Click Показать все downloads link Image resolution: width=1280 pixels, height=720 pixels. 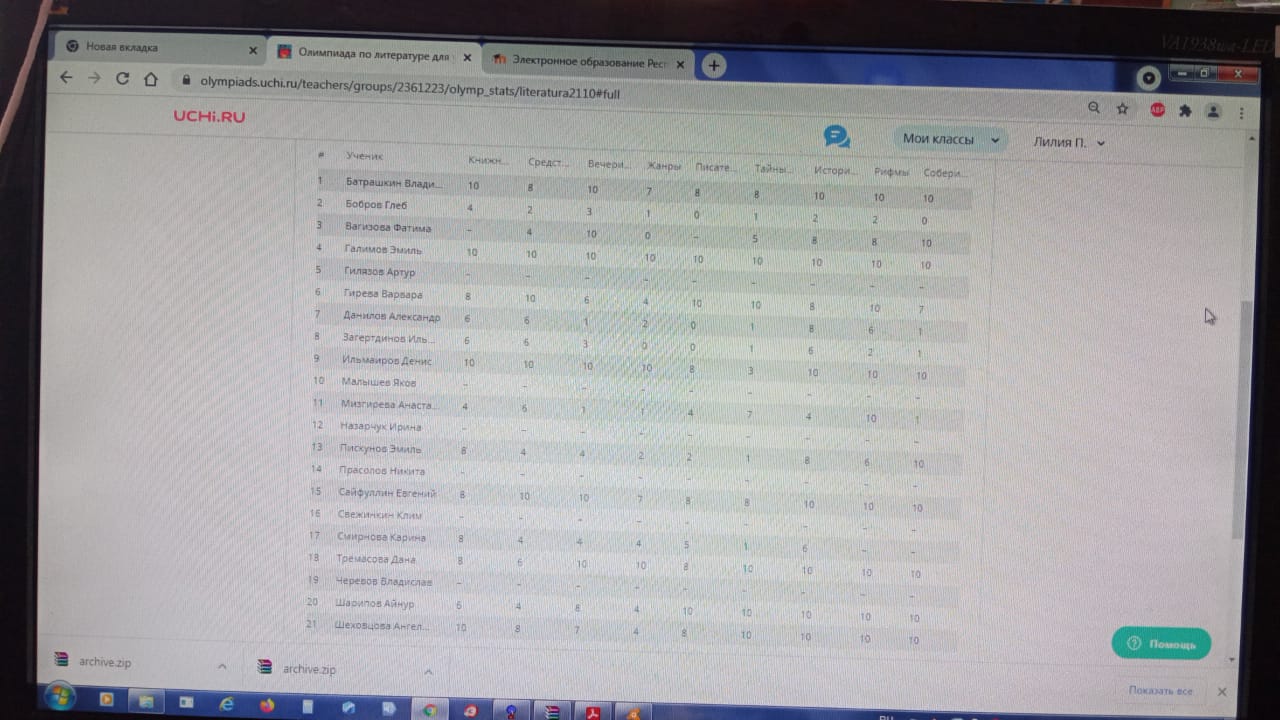[1160, 691]
